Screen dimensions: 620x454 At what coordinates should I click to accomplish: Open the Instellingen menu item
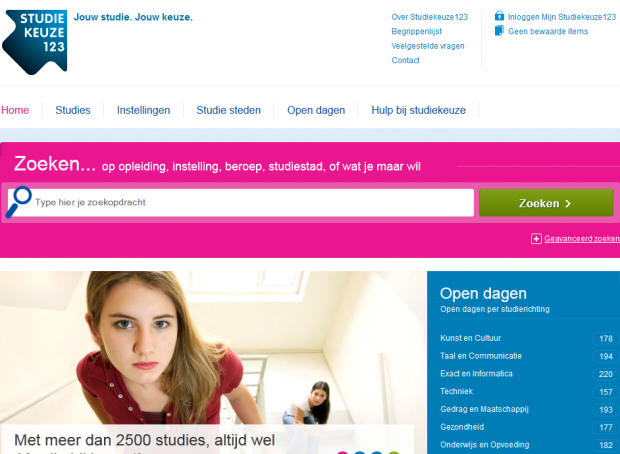pyautogui.click(x=144, y=110)
